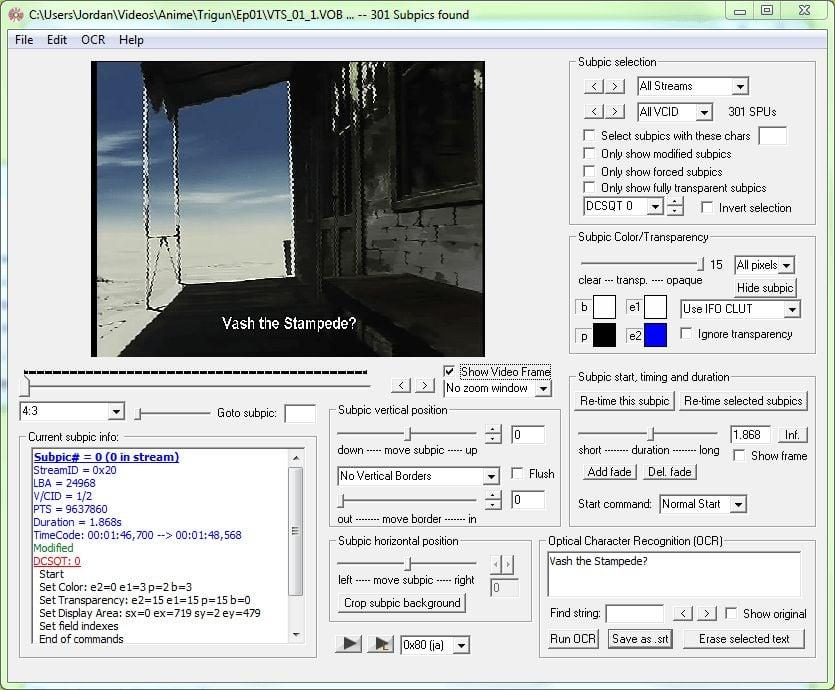Open the All pixels dropdown
835x690 pixels.
click(x=764, y=265)
